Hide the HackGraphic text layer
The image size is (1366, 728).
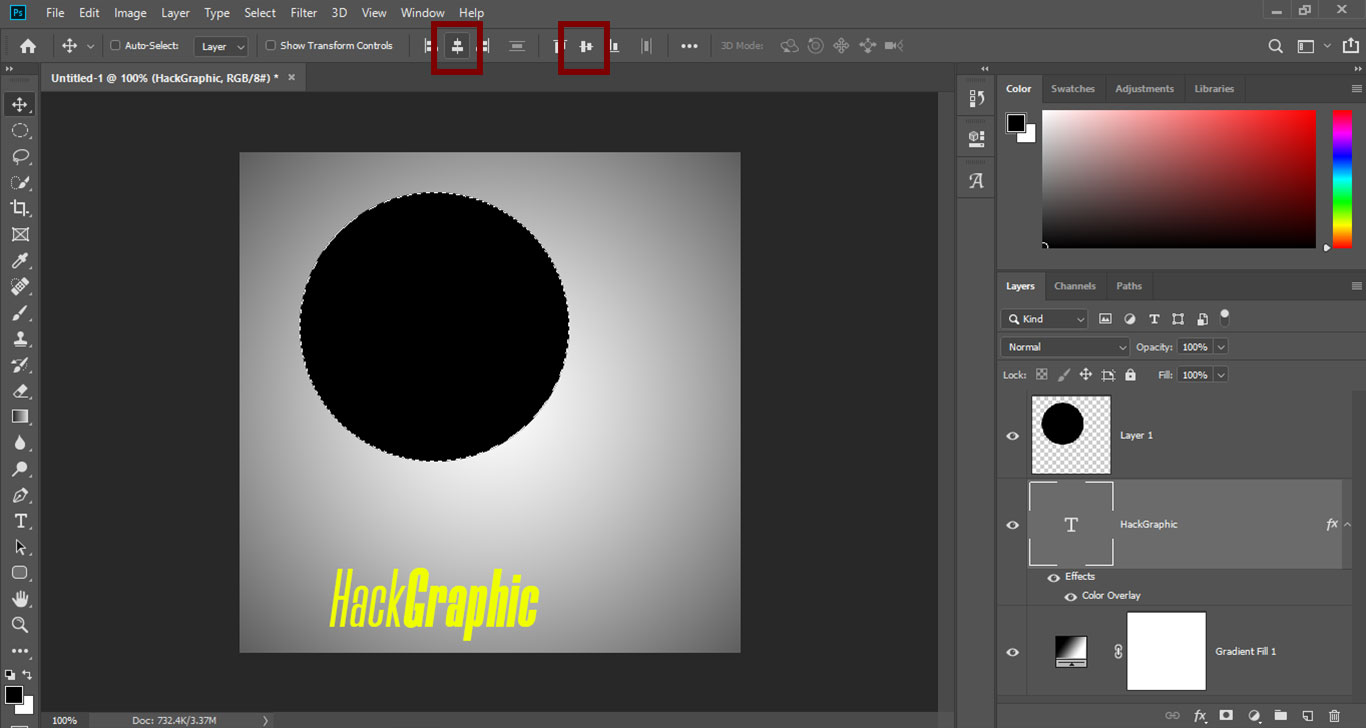coord(1012,525)
